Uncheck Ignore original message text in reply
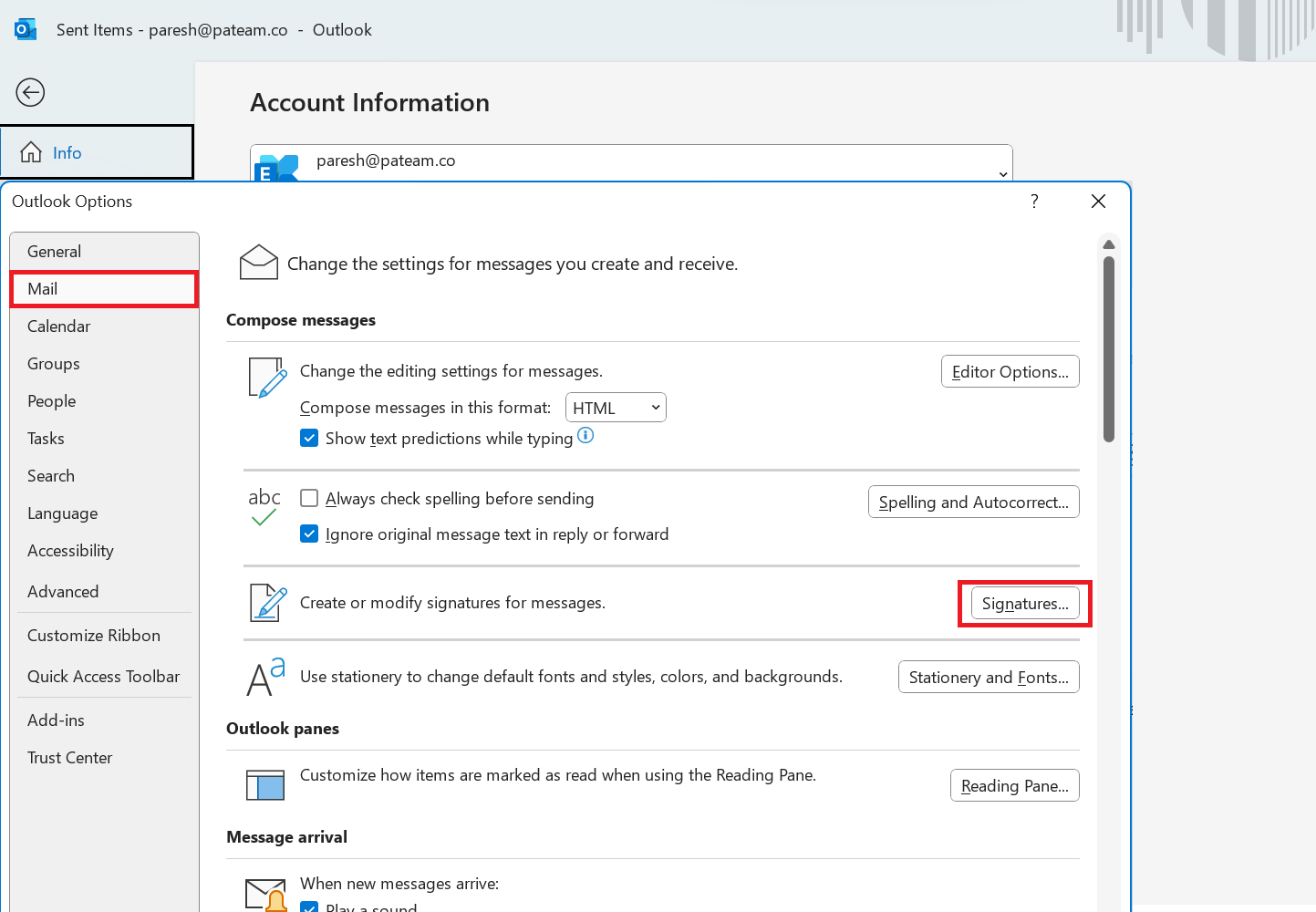Screen dimensions: 1316x912 coord(310,534)
